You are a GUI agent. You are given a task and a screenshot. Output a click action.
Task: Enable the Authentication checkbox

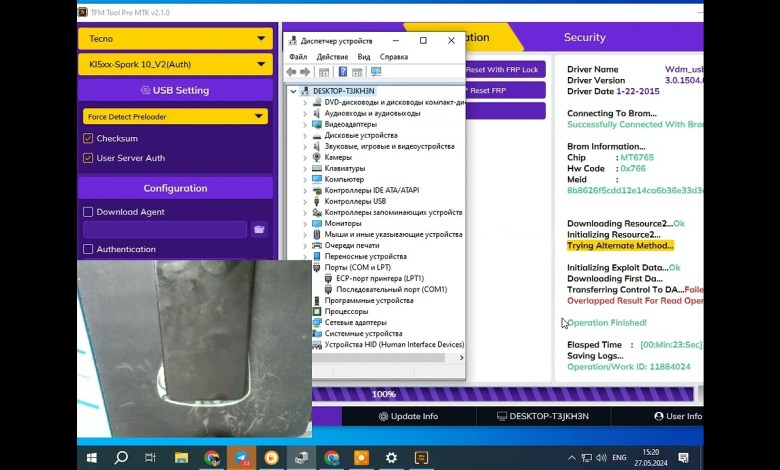88,249
